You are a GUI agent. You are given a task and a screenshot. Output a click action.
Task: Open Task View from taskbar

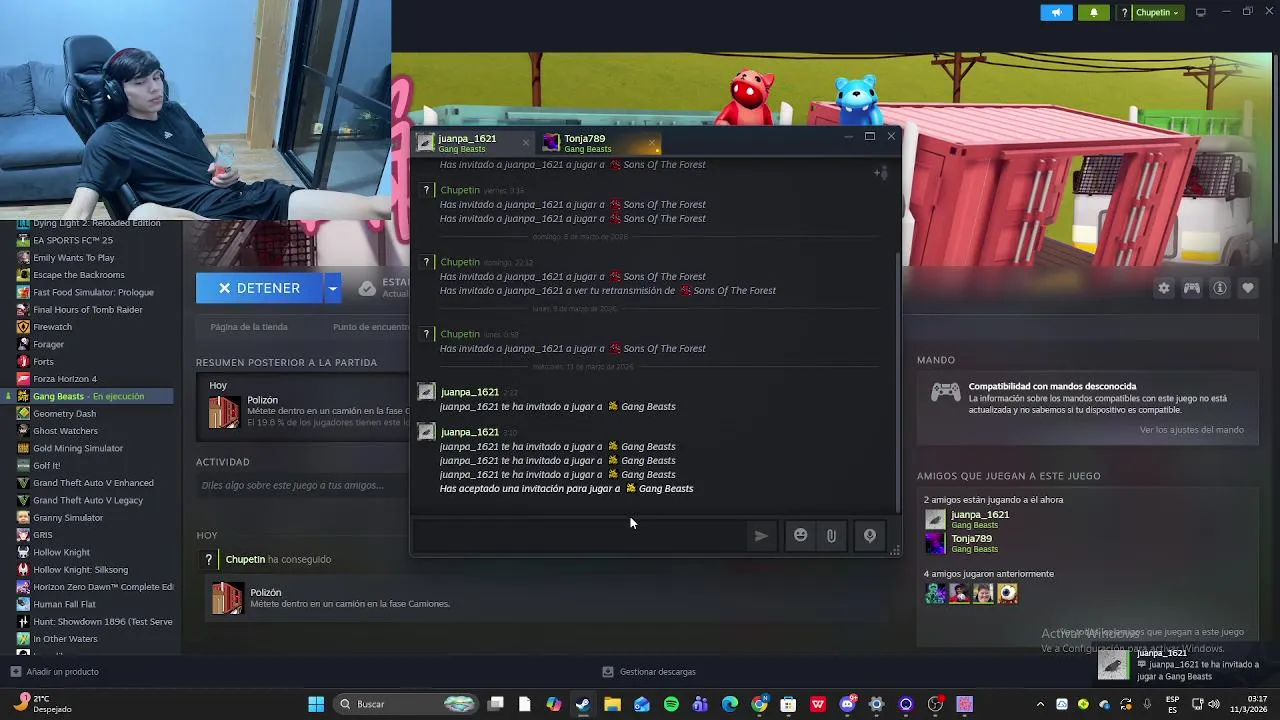[495, 704]
